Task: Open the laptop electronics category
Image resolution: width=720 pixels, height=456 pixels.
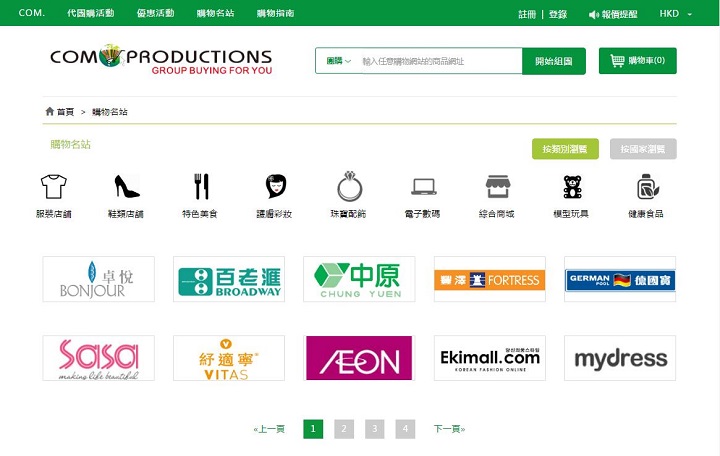Action: pyautogui.click(x=424, y=187)
